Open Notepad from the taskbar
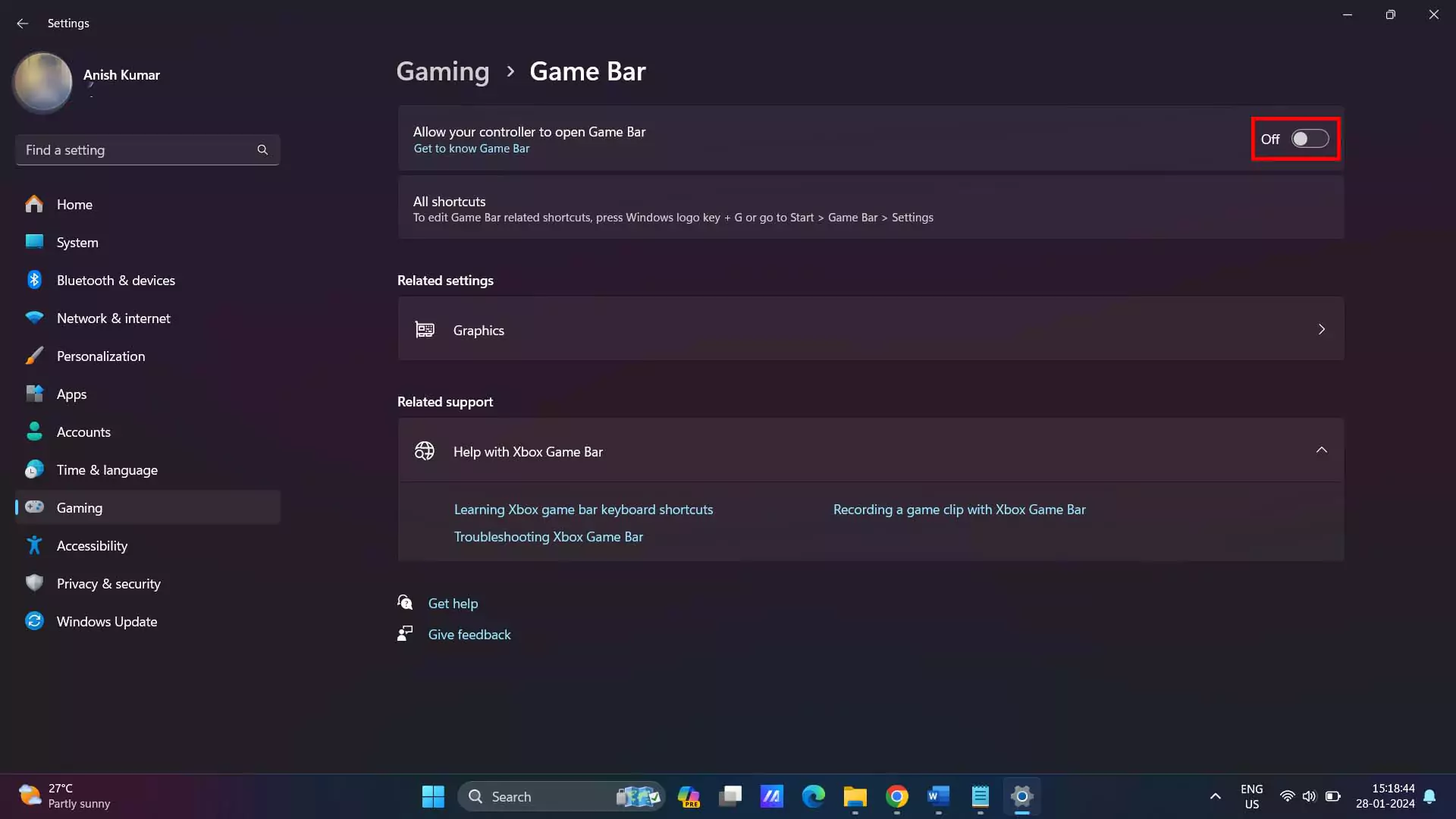This screenshot has height=819, width=1456. click(x=981, y=796)
